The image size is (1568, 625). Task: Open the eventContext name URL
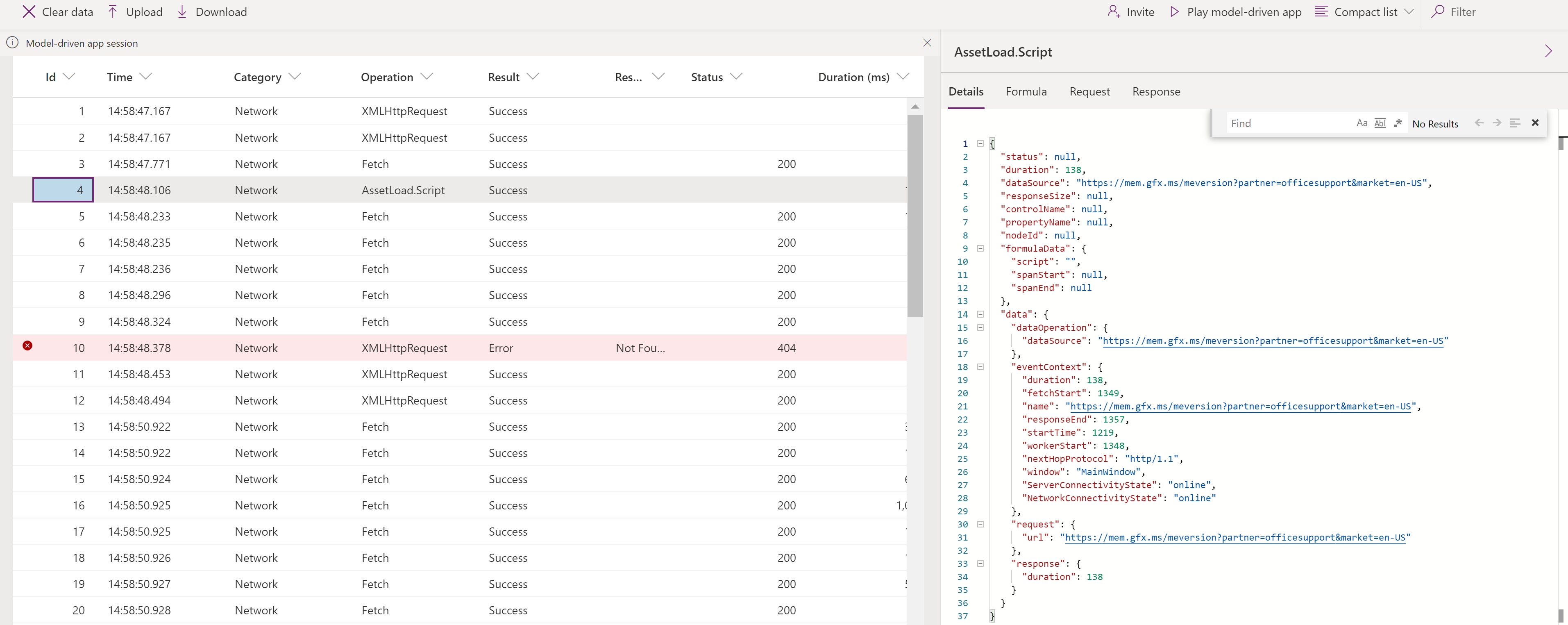point(1239,406)
